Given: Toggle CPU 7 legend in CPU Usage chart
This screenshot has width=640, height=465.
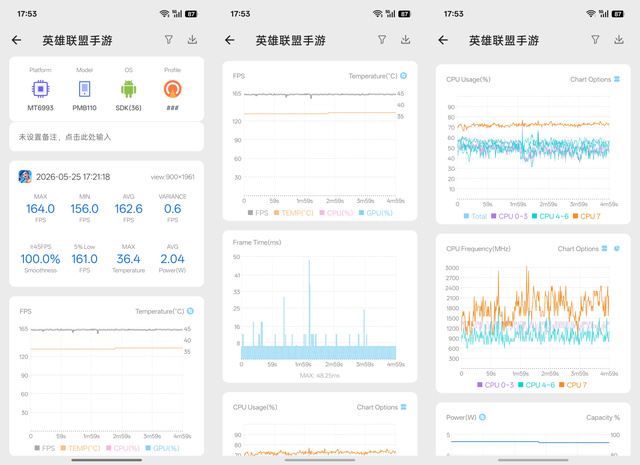Looking at the screenshot, I should (587, 216).
